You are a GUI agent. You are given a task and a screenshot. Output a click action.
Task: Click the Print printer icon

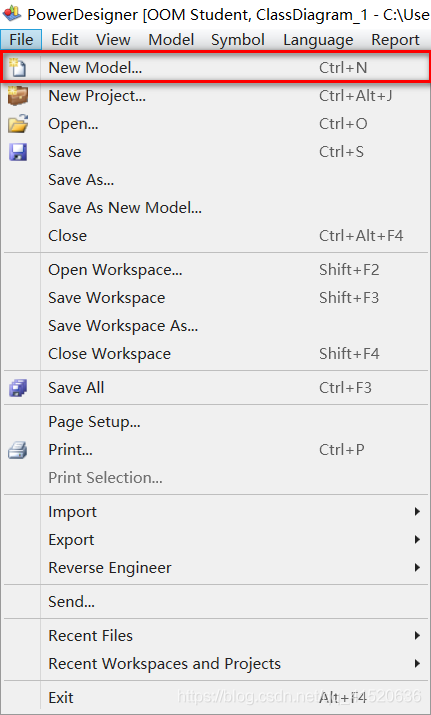(x=18, y=450)
